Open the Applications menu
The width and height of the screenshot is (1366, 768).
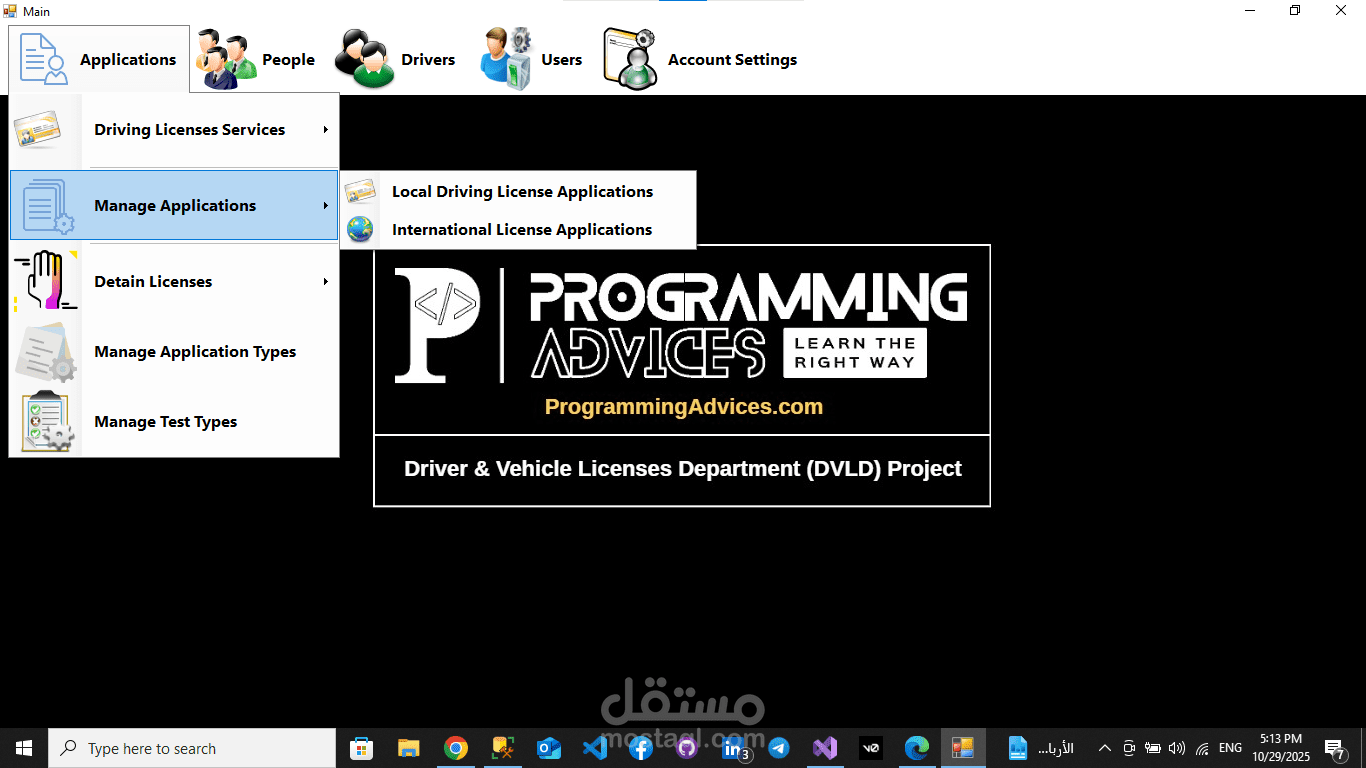point(99,60)
